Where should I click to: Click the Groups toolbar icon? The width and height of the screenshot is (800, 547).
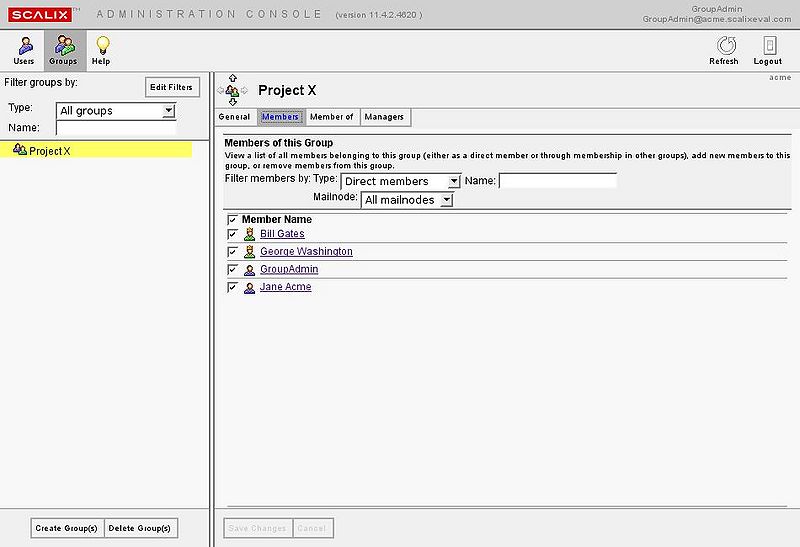click(x=63, y=46)
